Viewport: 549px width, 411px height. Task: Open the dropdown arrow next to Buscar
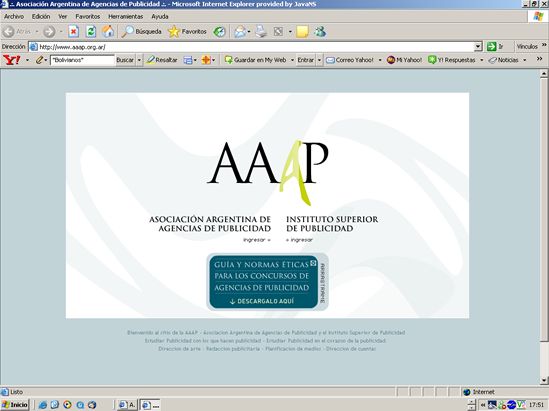click(x=139, y=60)
